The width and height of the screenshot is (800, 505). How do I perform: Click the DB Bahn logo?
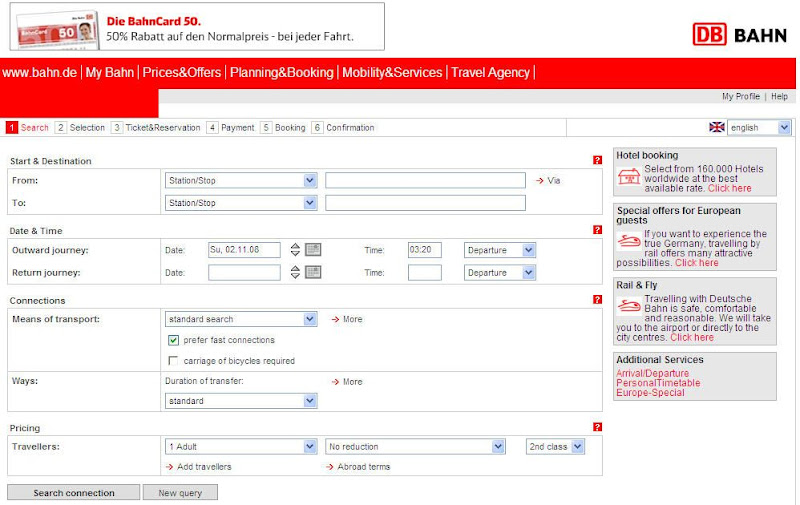coord(739,35)
